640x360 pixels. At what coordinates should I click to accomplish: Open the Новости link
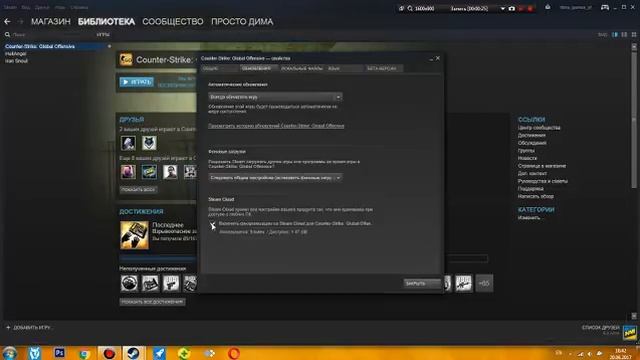[527, 158]
